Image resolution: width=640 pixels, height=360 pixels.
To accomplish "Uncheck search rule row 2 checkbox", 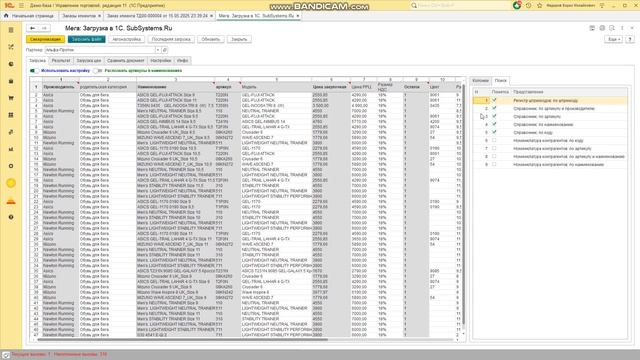I will click(494, 108).
